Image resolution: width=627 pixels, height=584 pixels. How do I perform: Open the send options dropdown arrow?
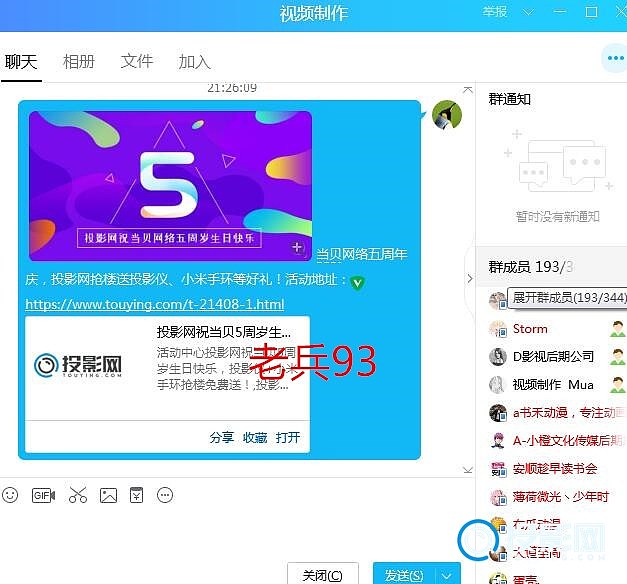coord(448,575)
